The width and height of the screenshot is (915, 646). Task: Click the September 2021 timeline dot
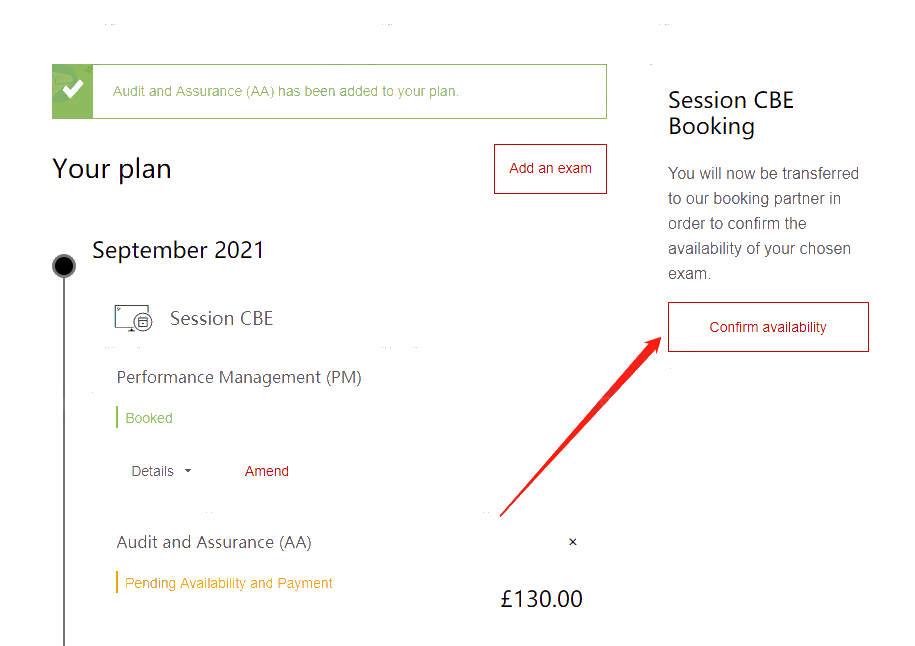point(64,266)
